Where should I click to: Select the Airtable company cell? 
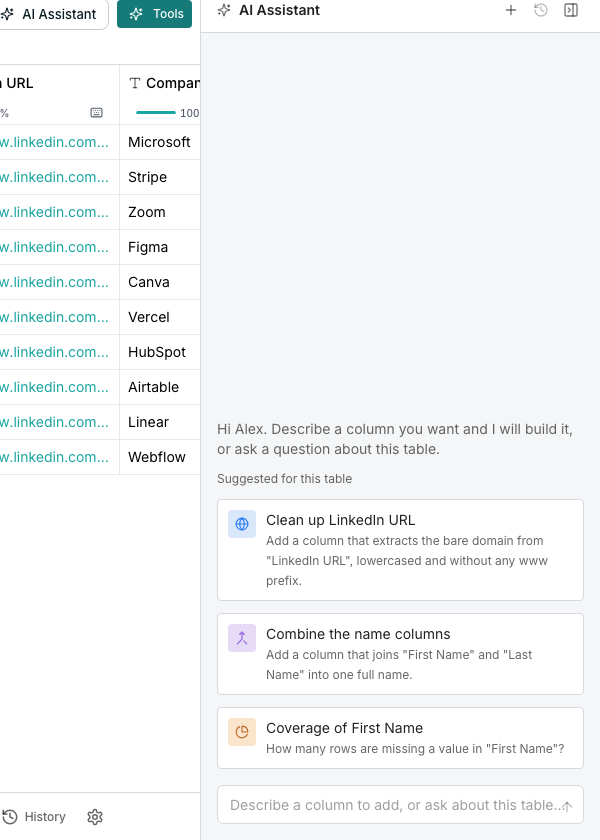tap(160, 387)
